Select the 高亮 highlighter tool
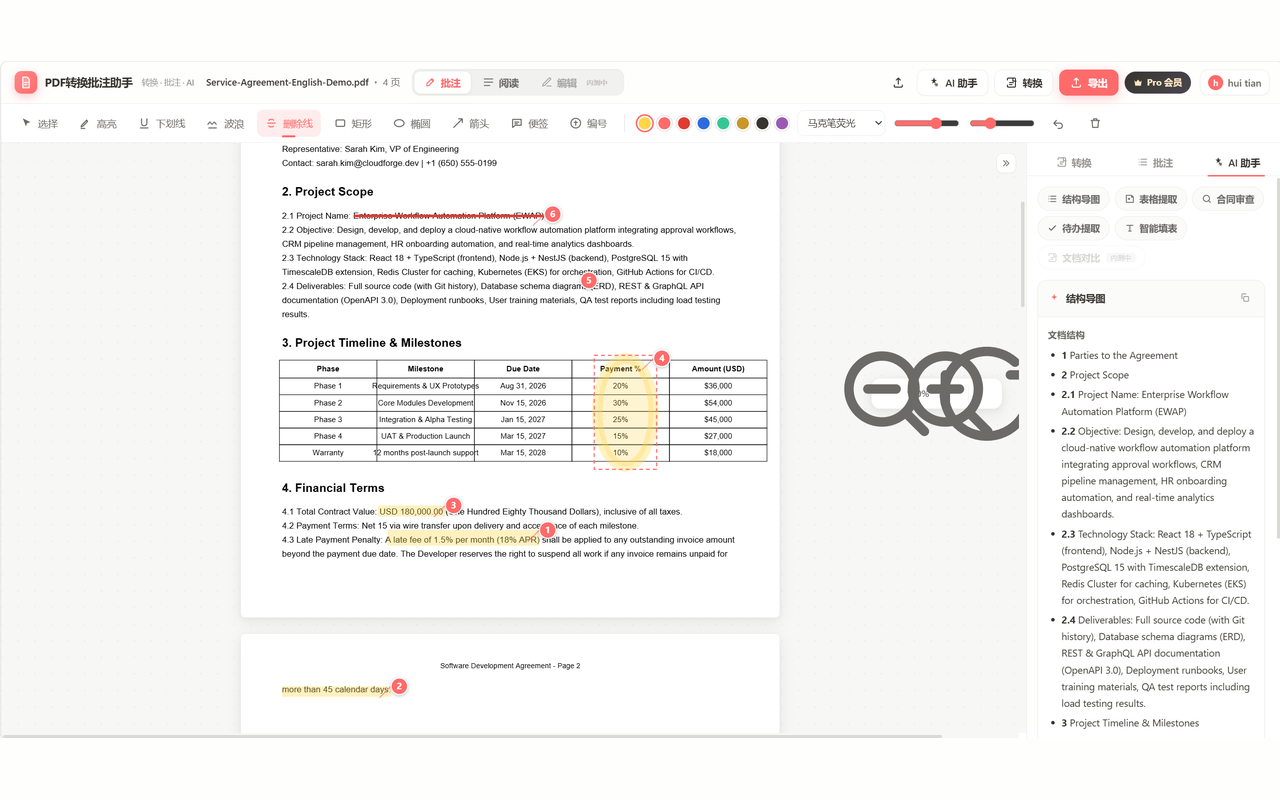The height and width of the screenshot is (800, 1280). 98,123
